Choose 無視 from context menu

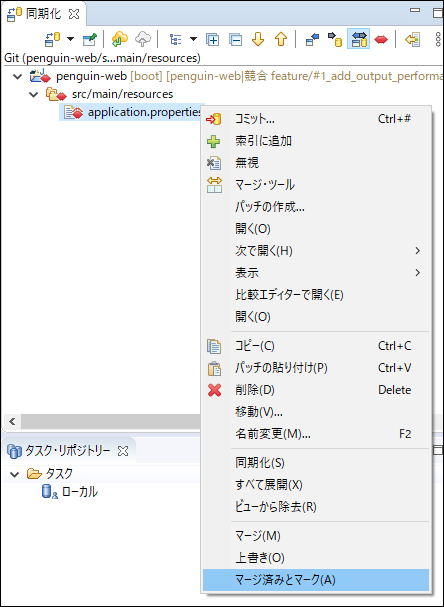point(315,163)
